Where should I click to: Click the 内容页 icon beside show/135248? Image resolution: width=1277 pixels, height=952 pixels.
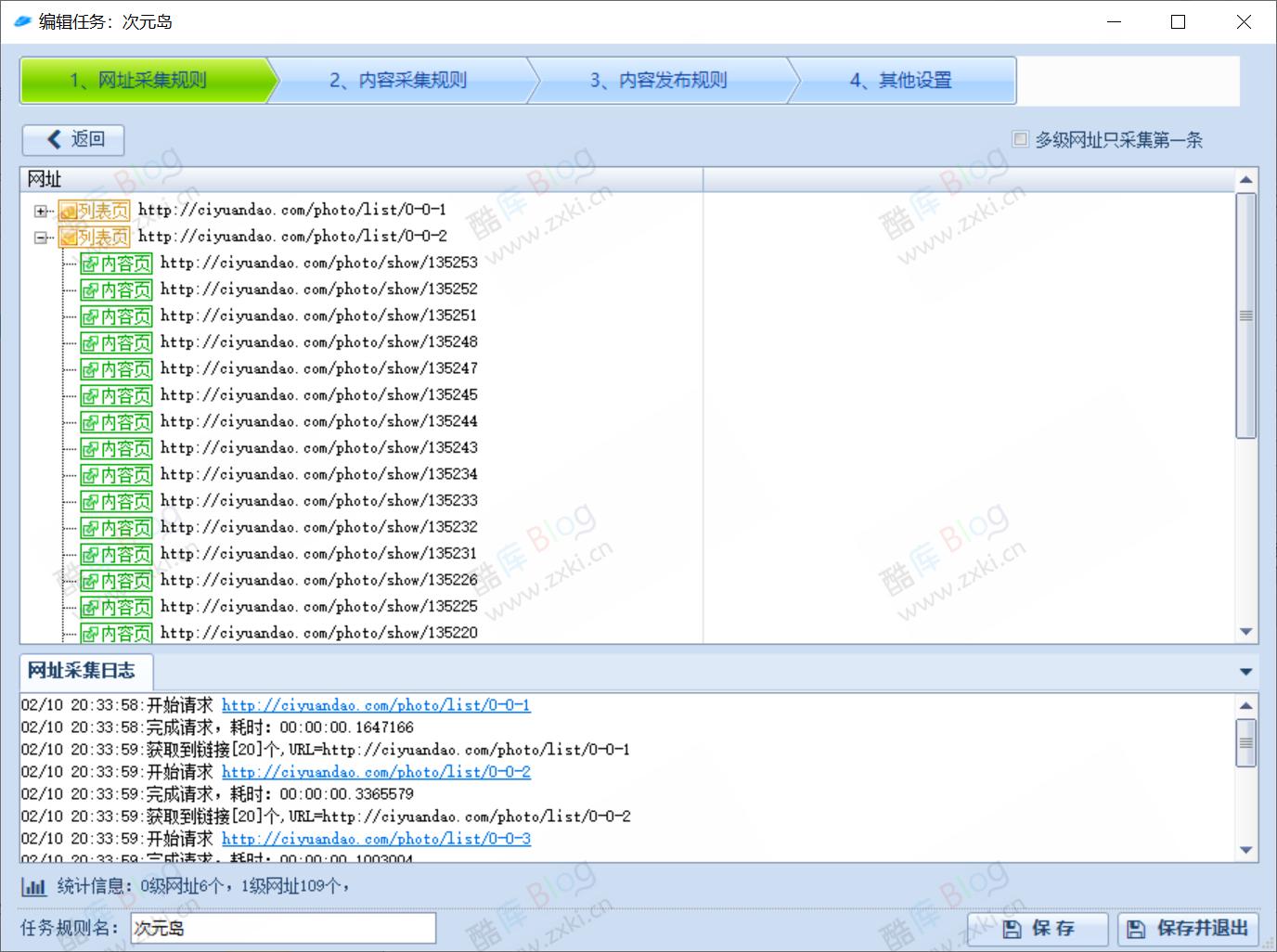(x=116, y=341)
